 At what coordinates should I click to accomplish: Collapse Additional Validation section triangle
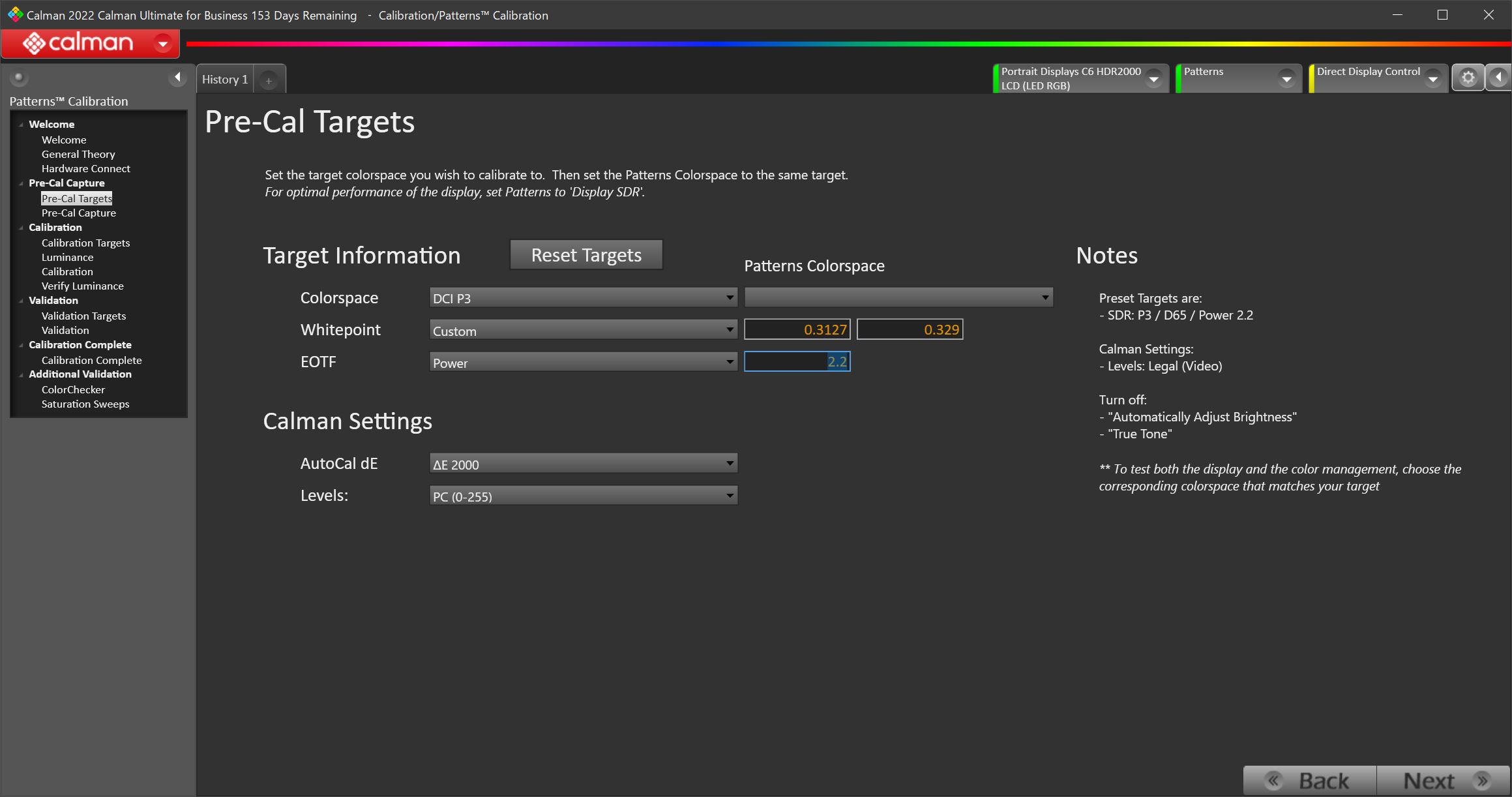(22, 374)
